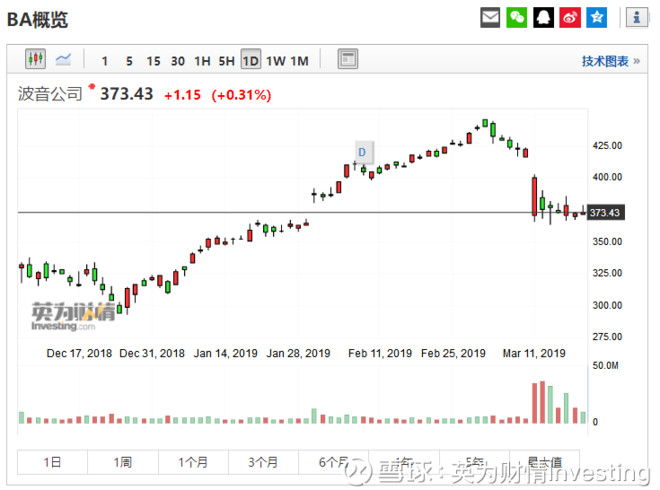This screenshot has height=490, width=660.
Task: Select the 1D interval button
Action: [x=251, y=59]
